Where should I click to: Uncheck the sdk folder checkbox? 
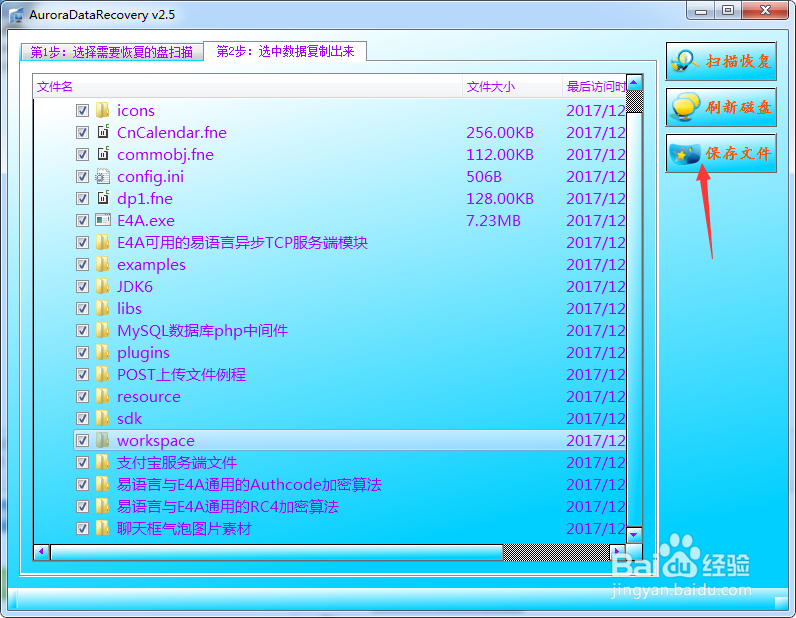[x=82, y=418]
